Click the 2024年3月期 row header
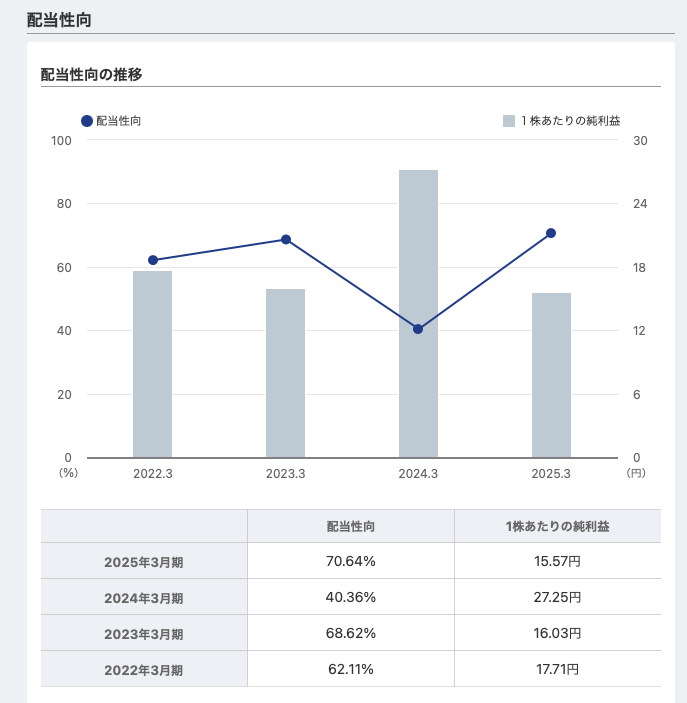The height and width of the screenshot is (703, 687). pos(144,597)
